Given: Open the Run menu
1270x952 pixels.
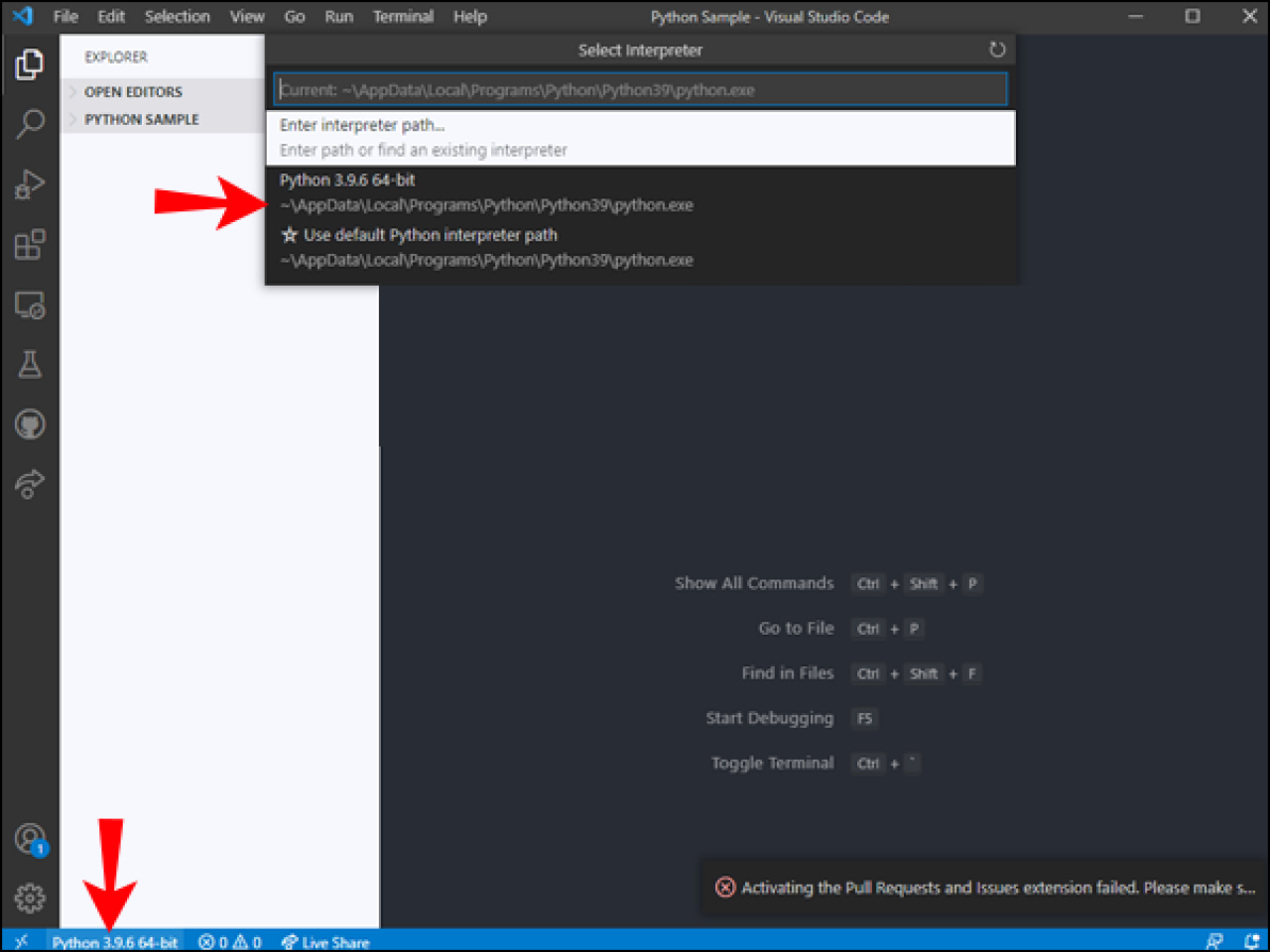Looking at the screenshot, I should tap(338, 16).
